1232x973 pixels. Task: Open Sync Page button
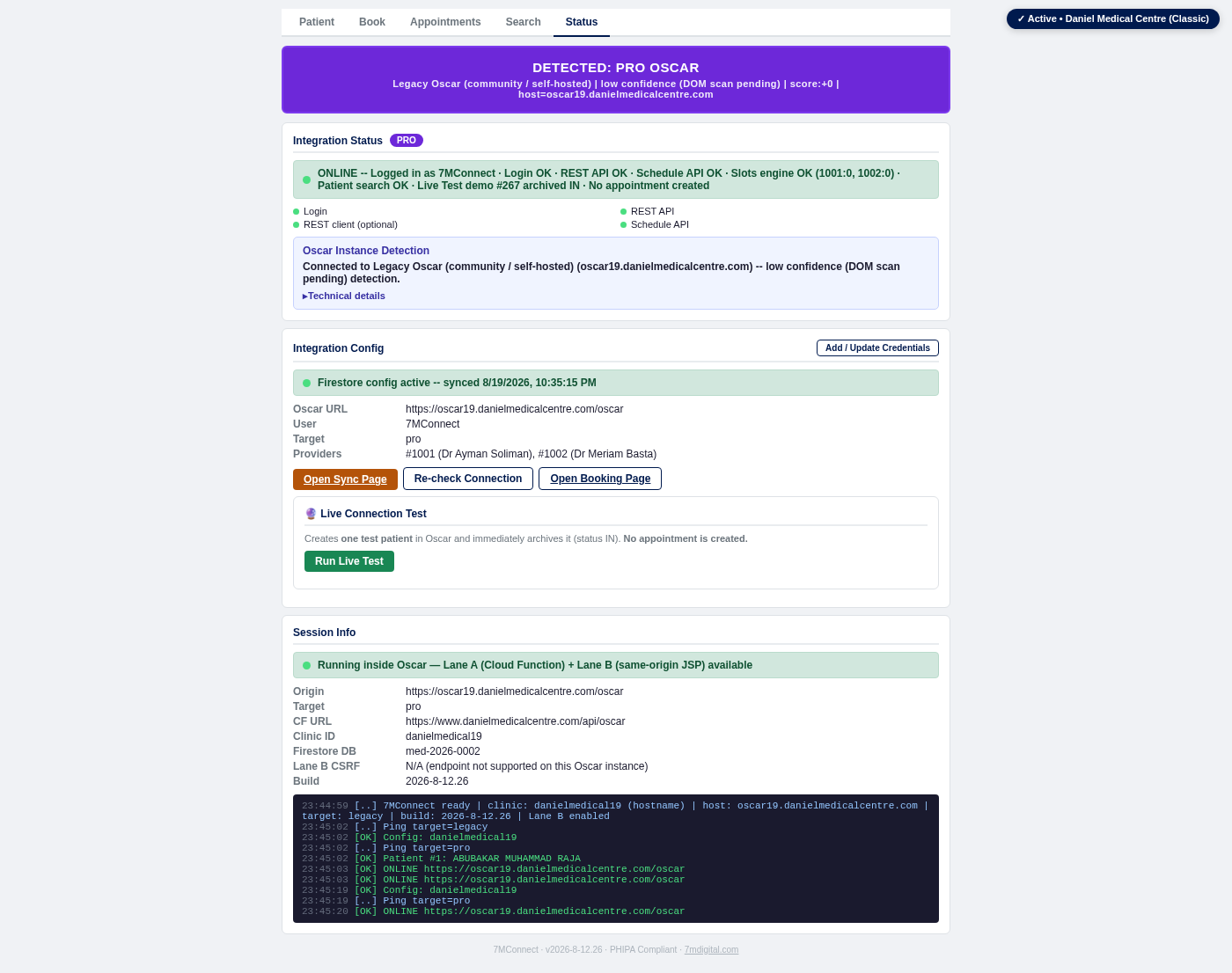345,479
